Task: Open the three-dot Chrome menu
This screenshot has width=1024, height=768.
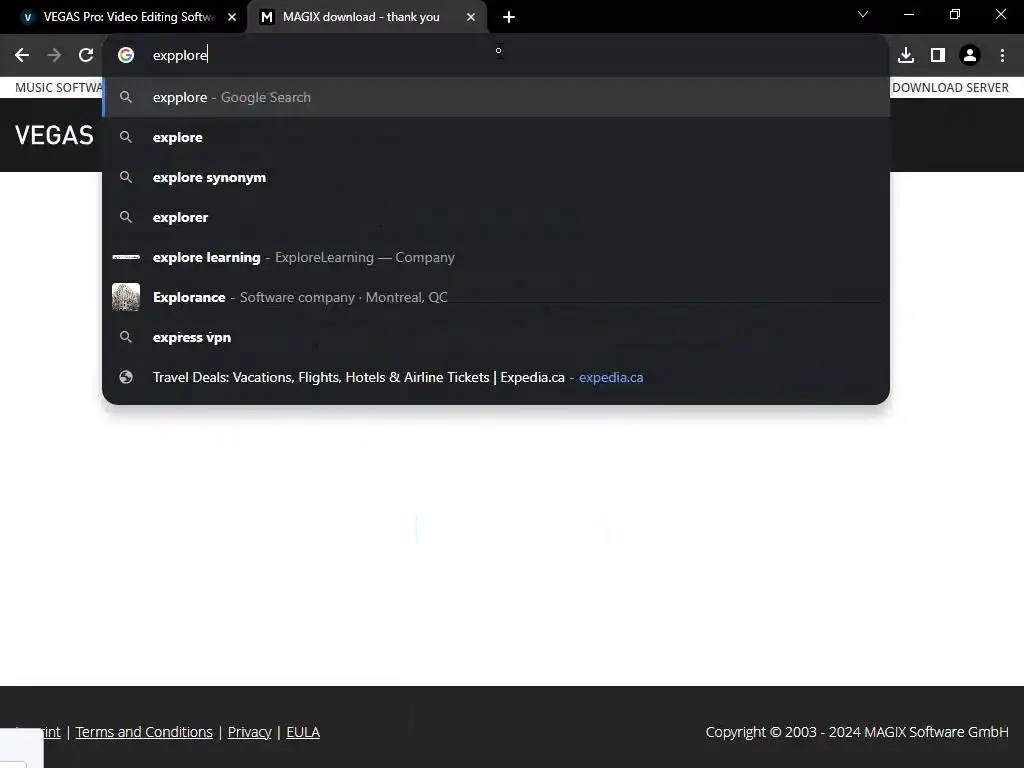Action: [x=1002, y=56]
